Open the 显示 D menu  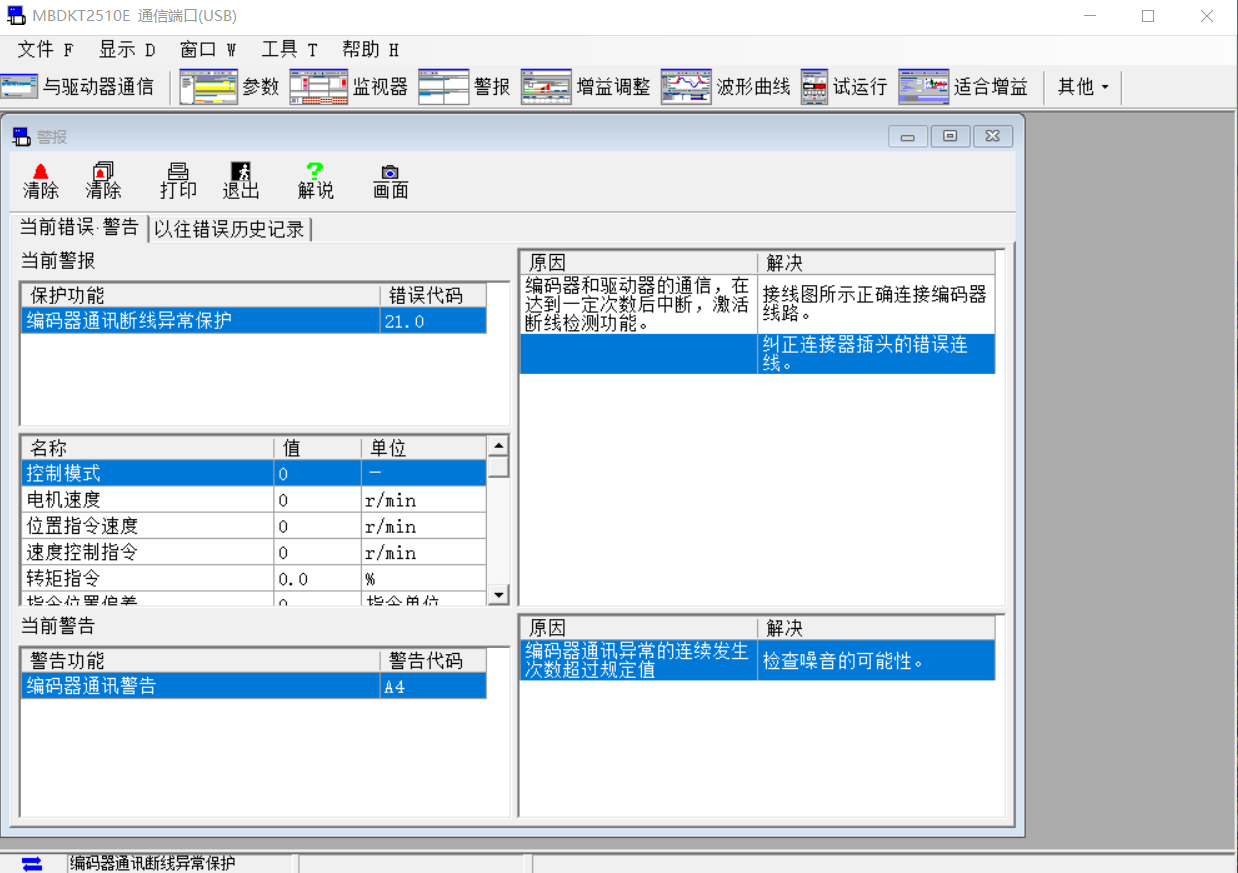126,50
